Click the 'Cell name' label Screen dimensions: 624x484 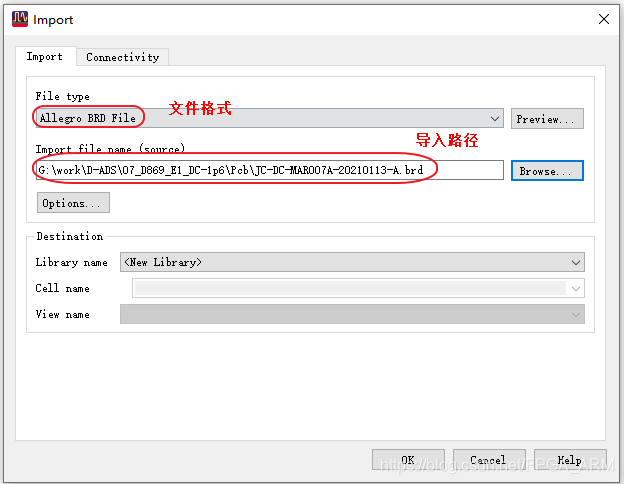(62, 288)
